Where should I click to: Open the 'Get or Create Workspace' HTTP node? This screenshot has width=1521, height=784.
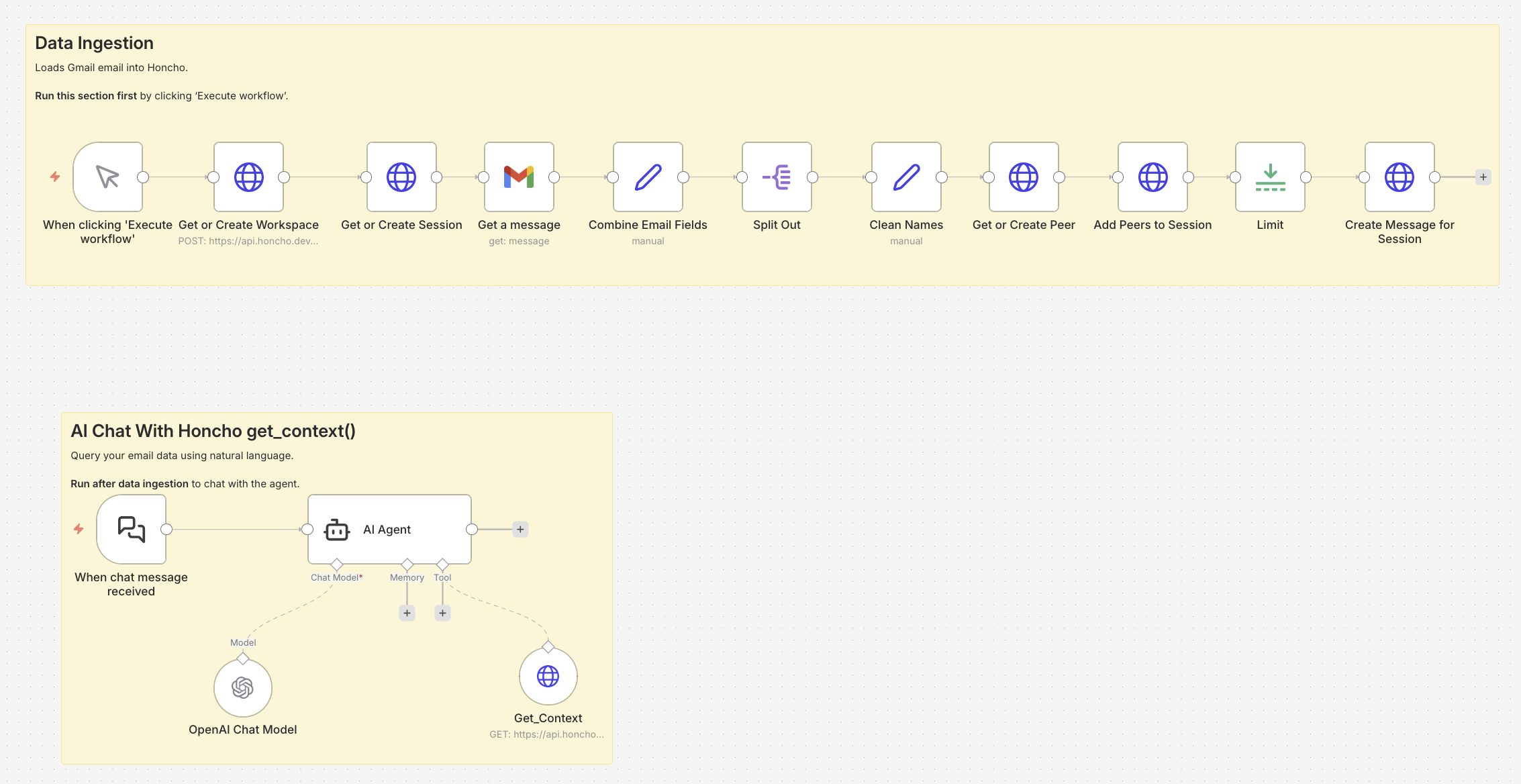(248, 177)
